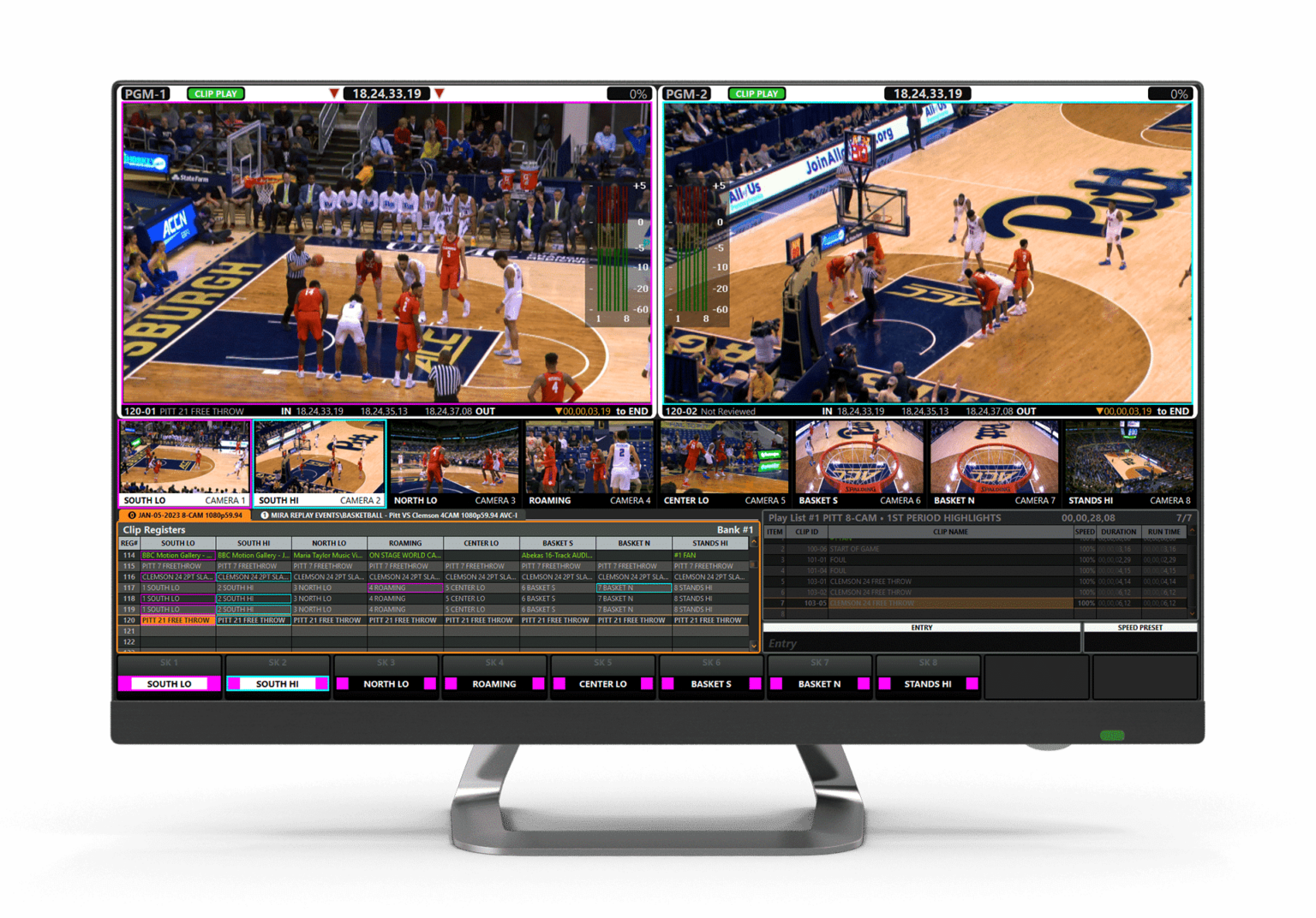Screen dimensions: 1316x918
Task: Click the up arrow on the Clip Registers scrollbar
Action: [755, 541]
